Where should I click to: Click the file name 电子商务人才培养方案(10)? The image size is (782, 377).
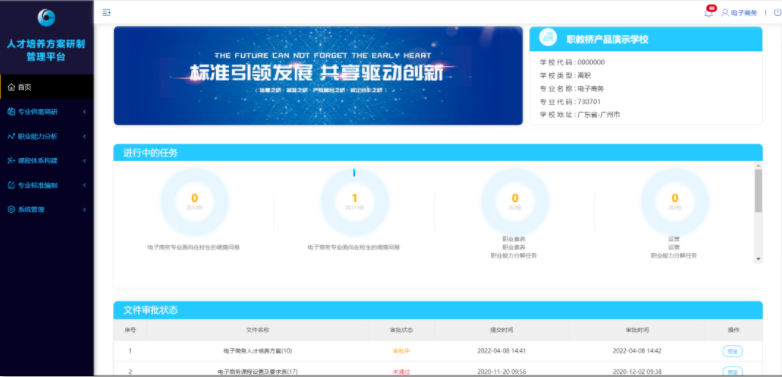click(258, 351)
